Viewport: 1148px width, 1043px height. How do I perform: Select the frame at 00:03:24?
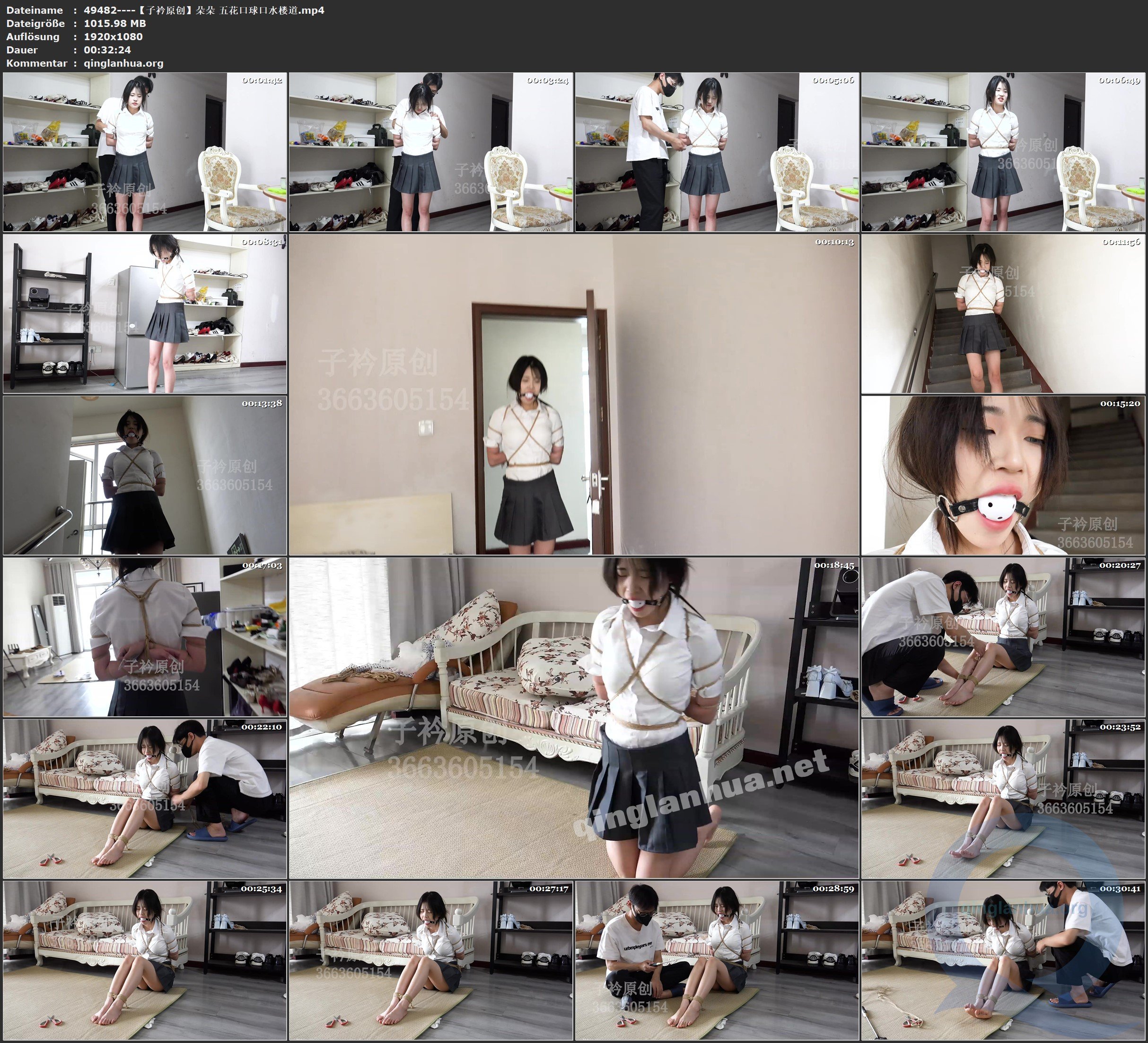(x=431, y=152)
